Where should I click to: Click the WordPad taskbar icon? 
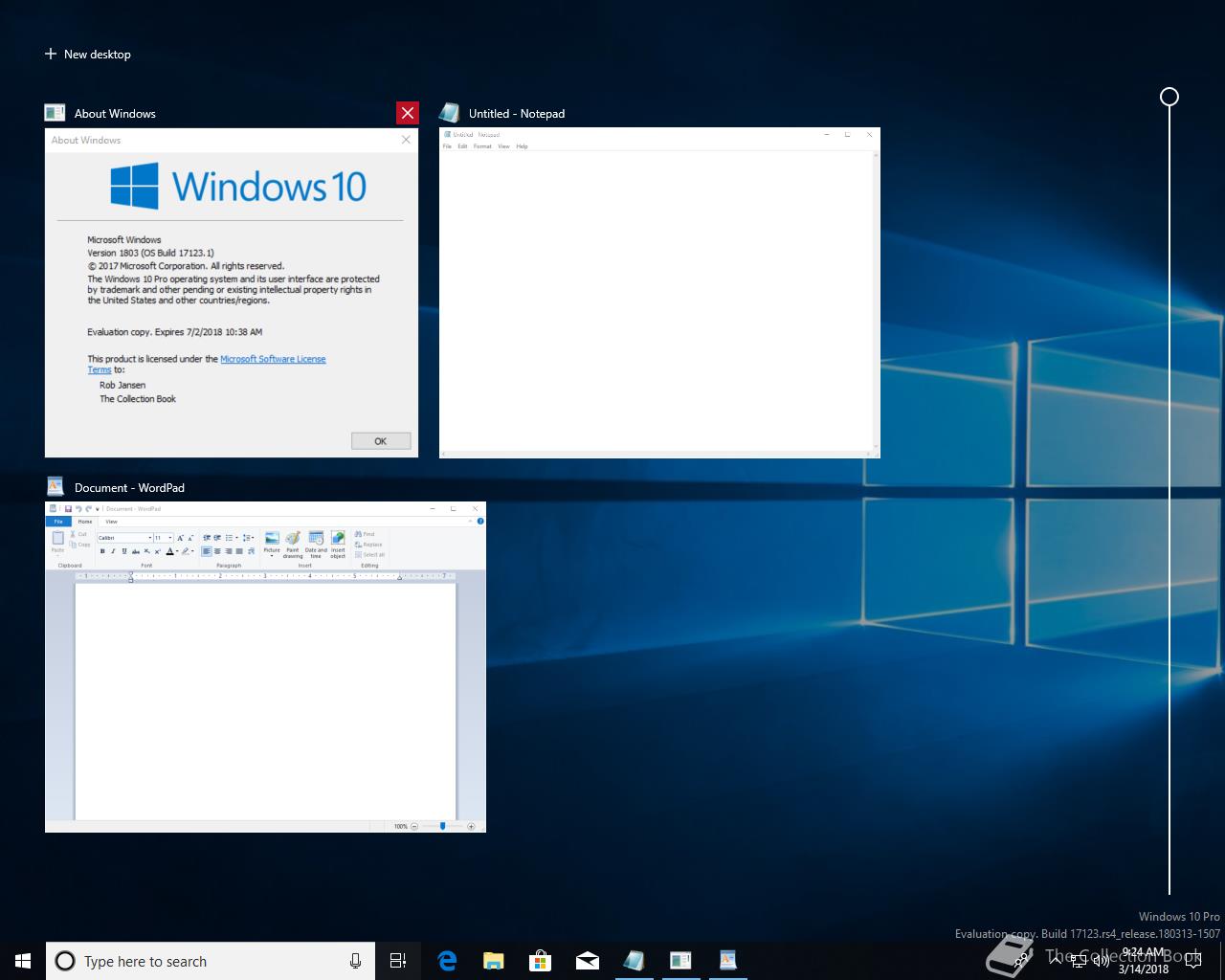point(727,961)
